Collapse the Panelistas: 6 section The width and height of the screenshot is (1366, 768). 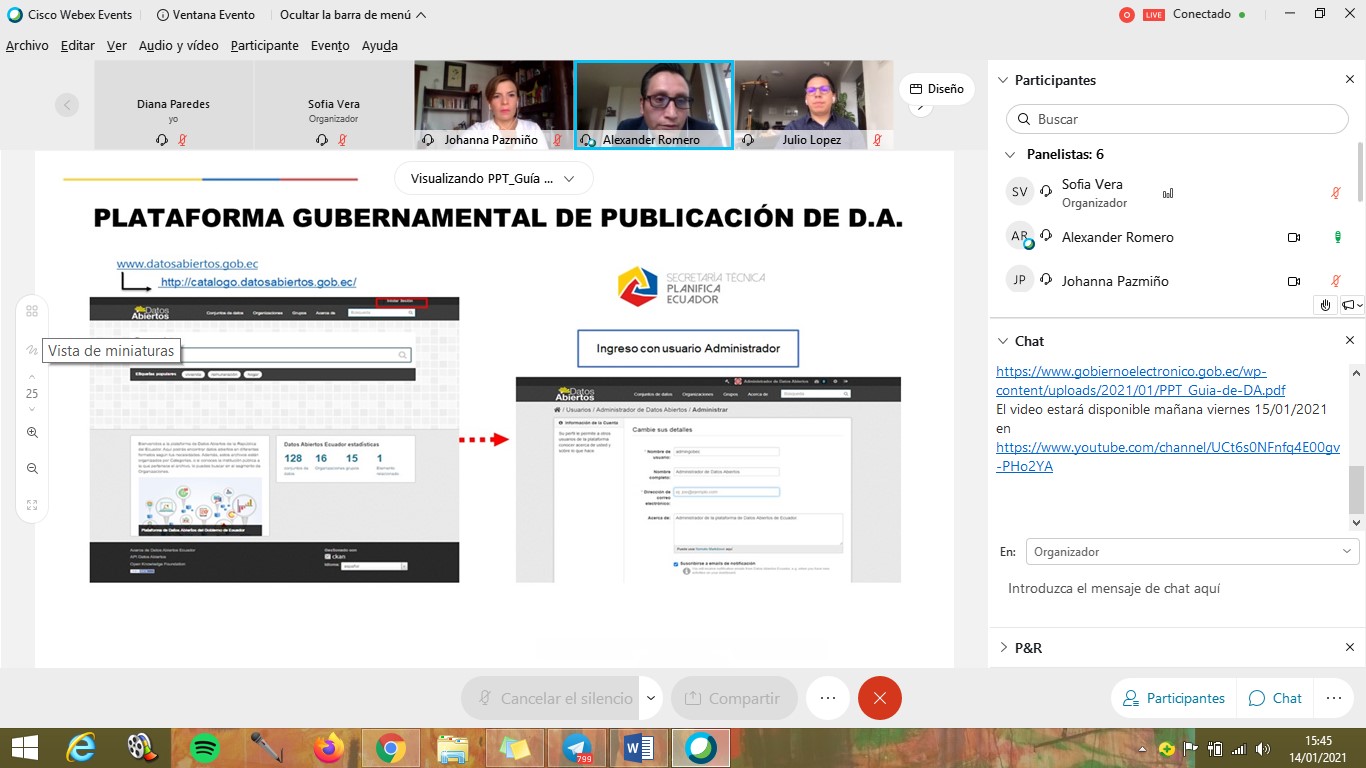pyautogui.click(x=1010, y=154)
